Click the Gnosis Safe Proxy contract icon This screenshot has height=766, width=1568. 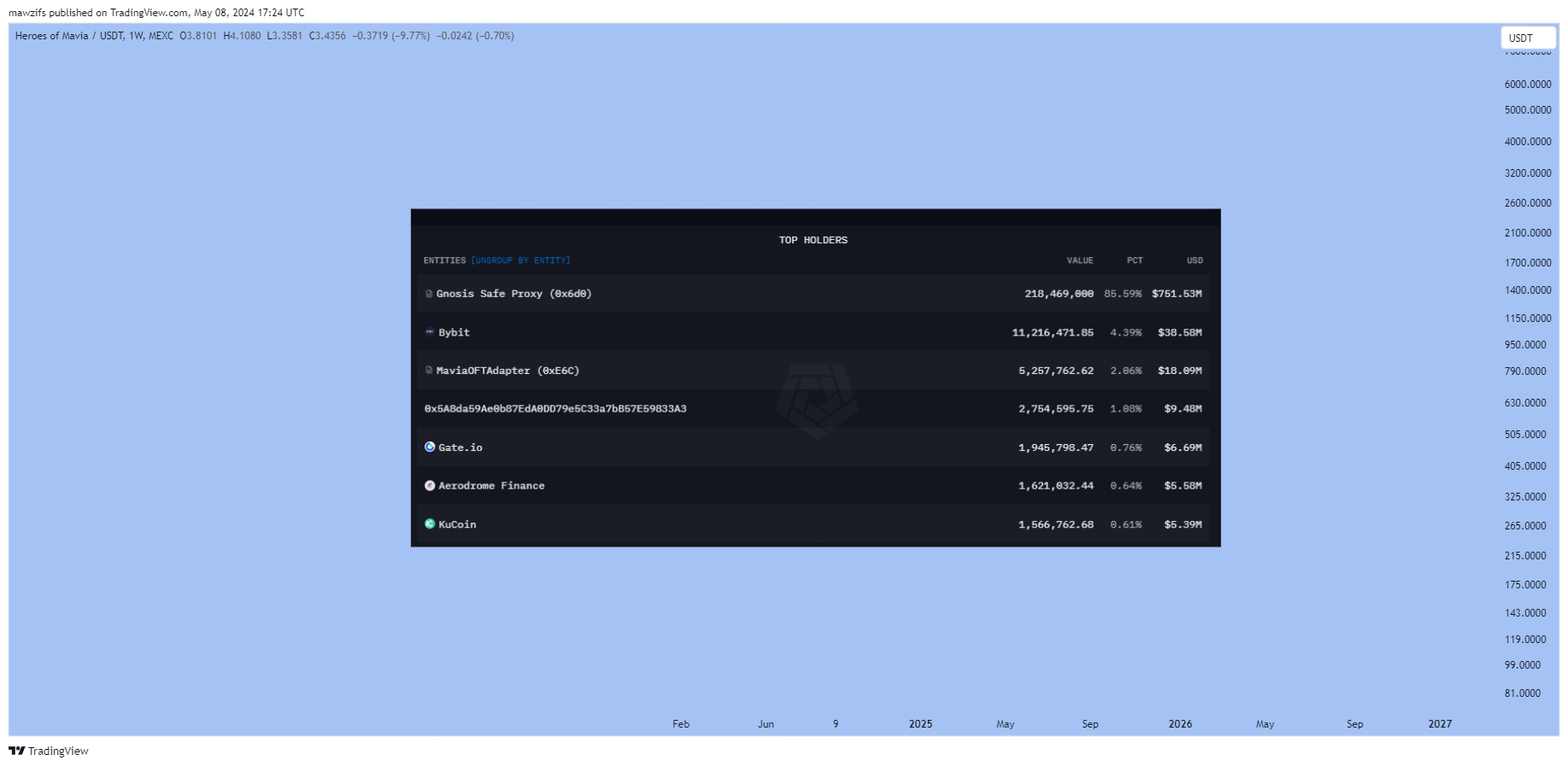[429, 294]
